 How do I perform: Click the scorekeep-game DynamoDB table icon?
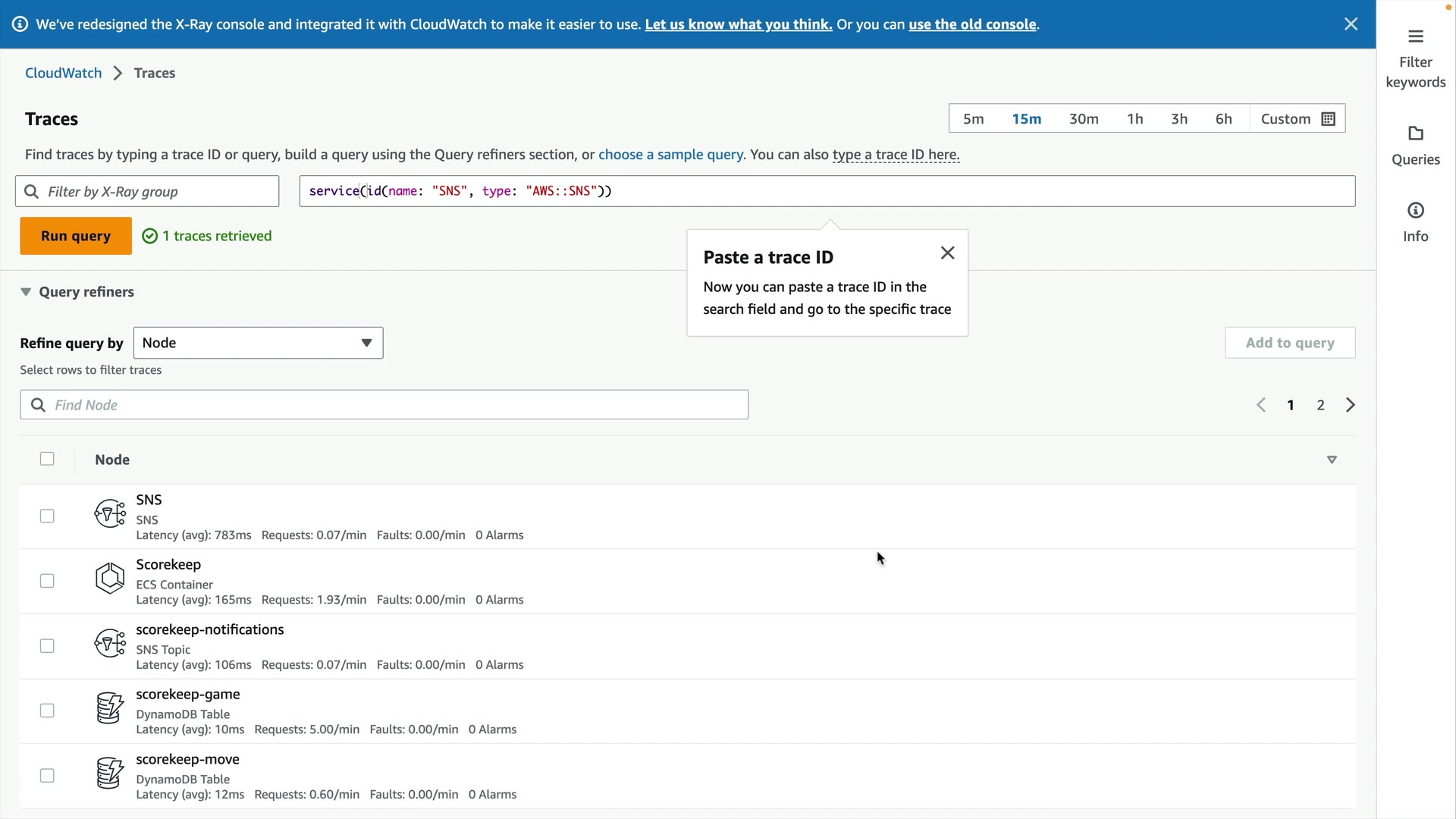click(110, 708)
